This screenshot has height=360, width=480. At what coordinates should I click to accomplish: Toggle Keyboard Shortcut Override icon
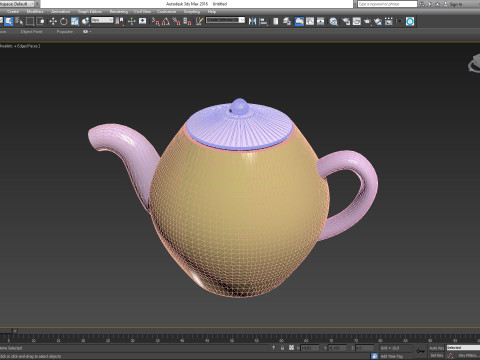click(x=143, y=21)
